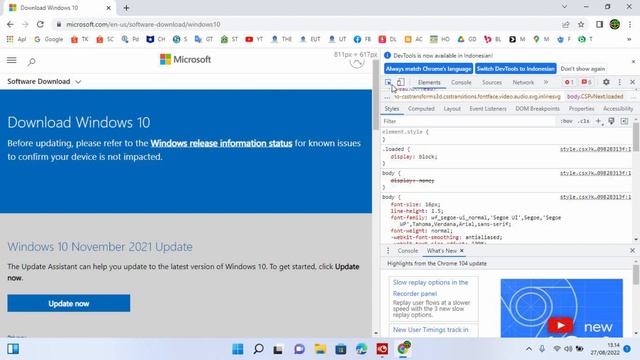Open the Event Listeners tab
This screenshot has height=360, width=640.
point(488,109)
